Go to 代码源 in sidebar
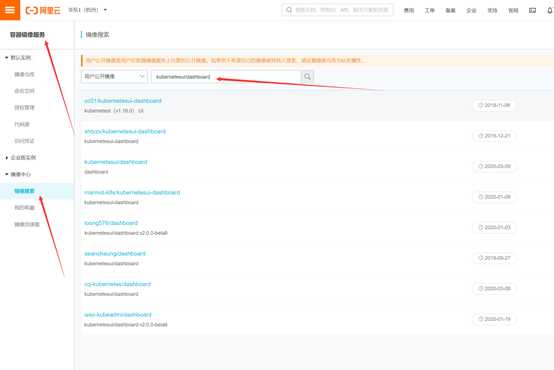Screen dimensions: 554x370 (22, 124)
